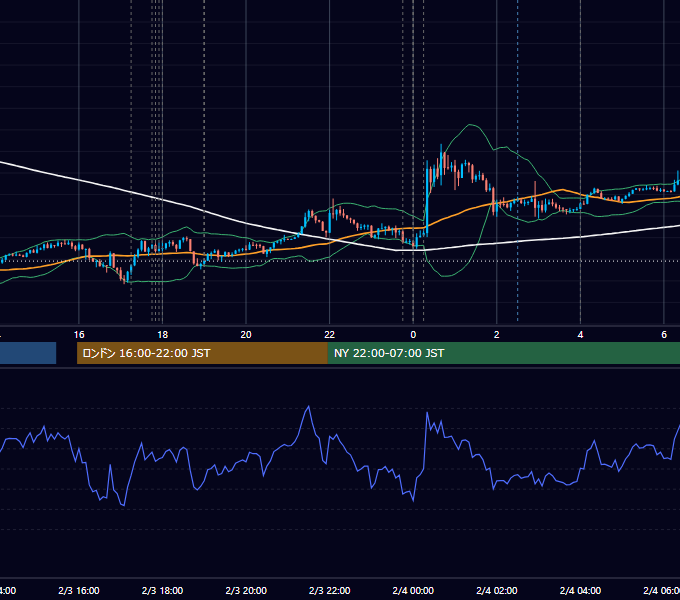
Task: Click the oscillator low point at 2/4 00:00
Action: click(413, 500)
